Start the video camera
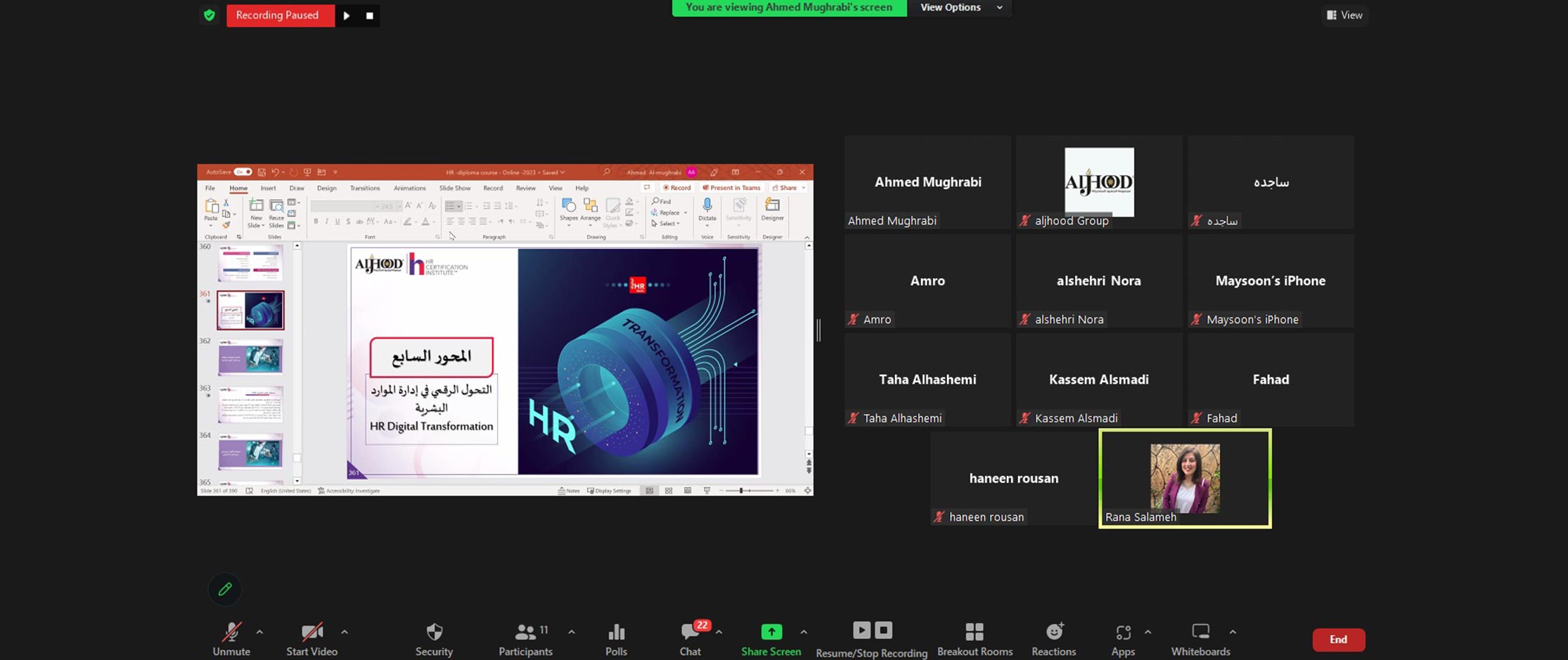The image size is (1568, 660). 311,633
